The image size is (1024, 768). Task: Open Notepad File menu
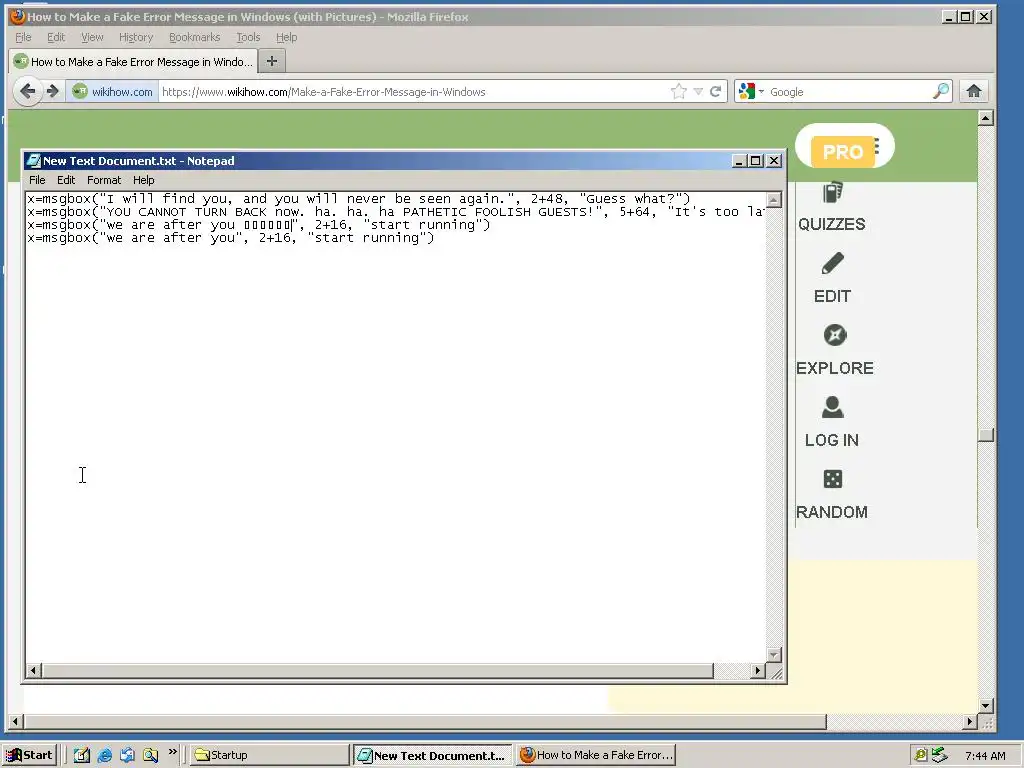[37, 180]
